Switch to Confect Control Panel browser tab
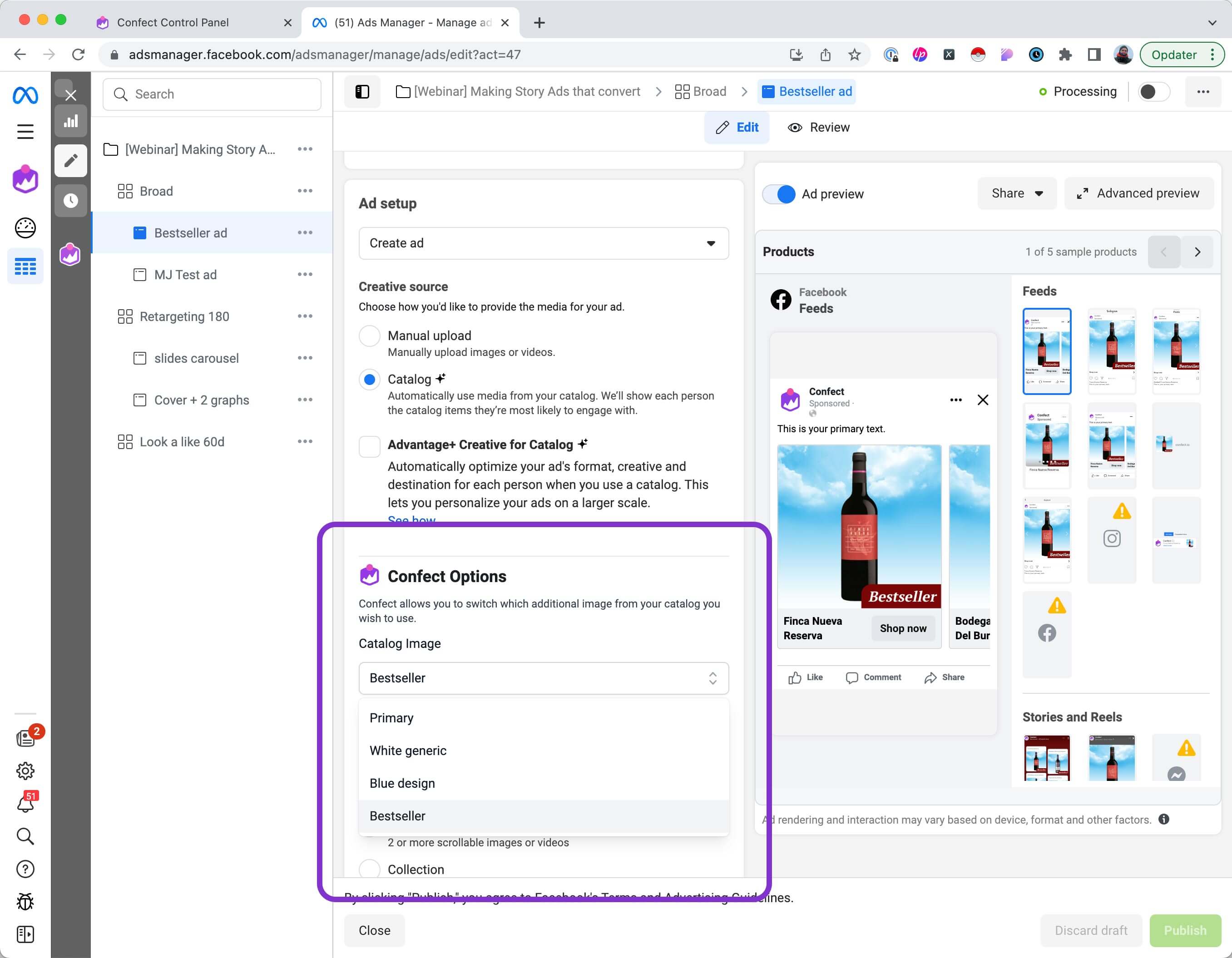The image size is (1232, 958). click(193, 23)
